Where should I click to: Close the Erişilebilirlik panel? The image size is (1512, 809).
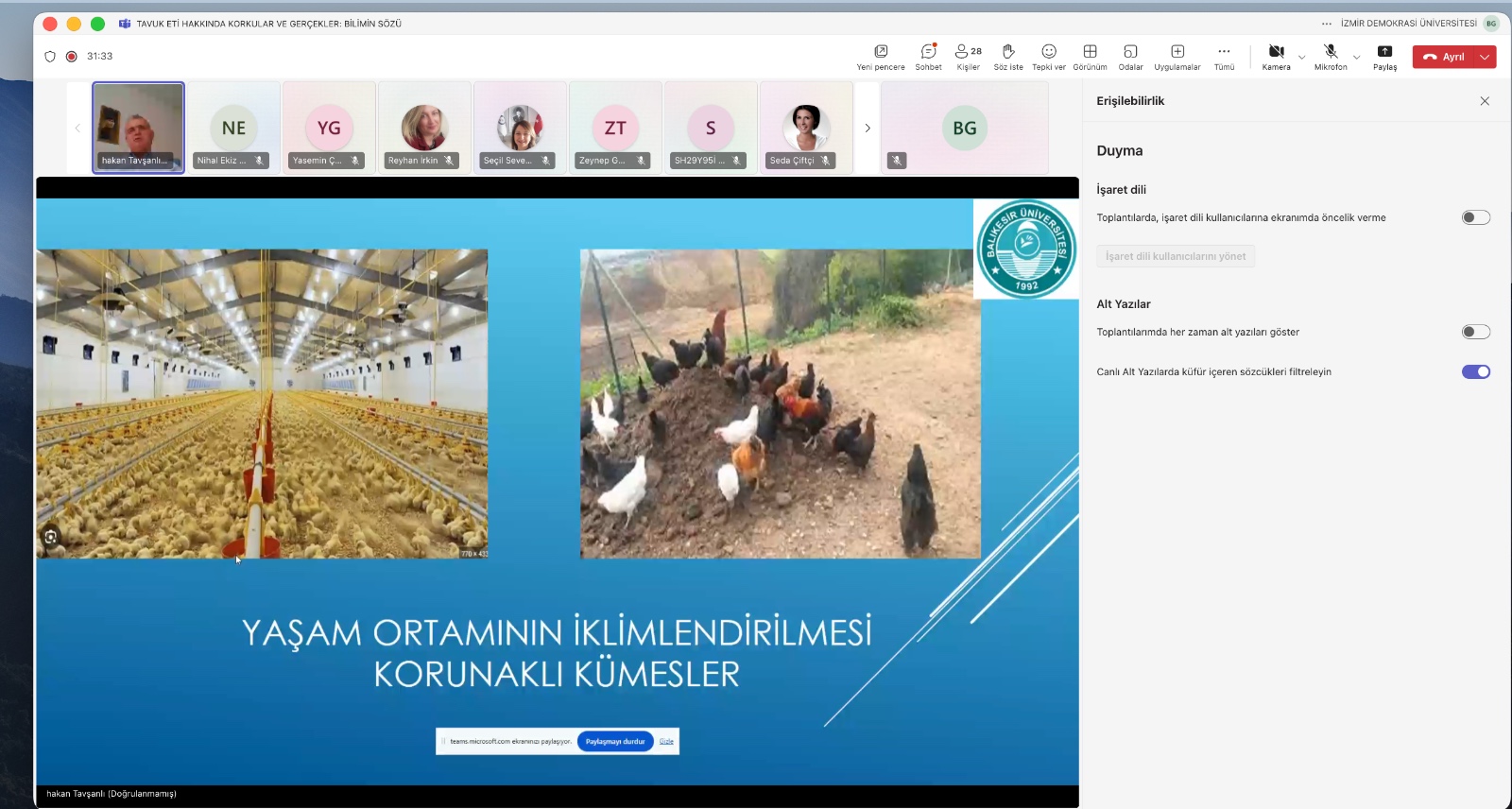tap(1485, 101)
